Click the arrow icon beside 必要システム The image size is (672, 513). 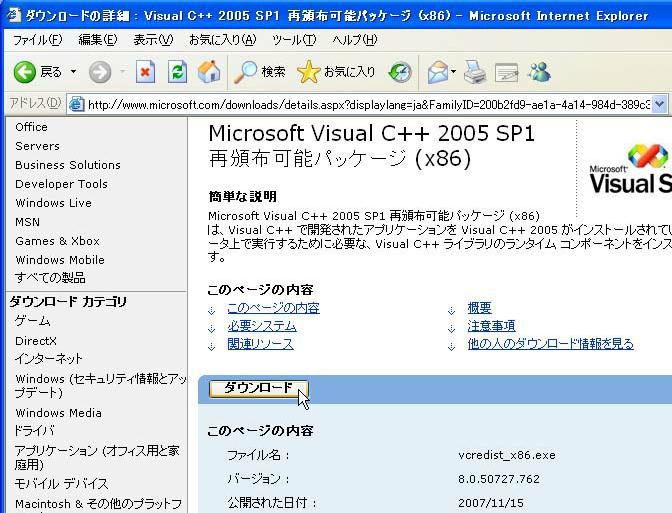pyautogui.click(x=212, y=328)
